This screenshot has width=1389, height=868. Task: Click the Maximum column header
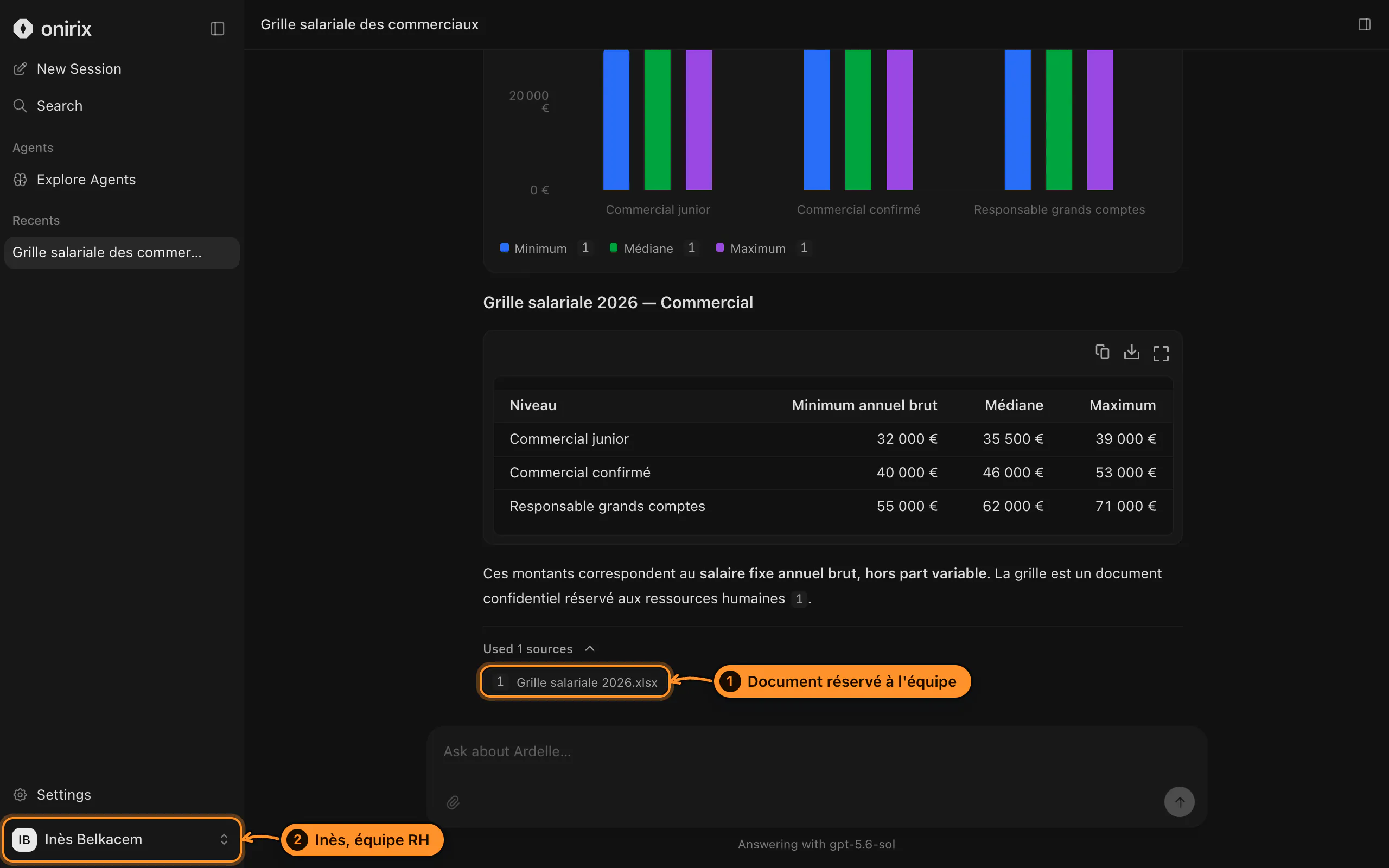[1122, 405]
